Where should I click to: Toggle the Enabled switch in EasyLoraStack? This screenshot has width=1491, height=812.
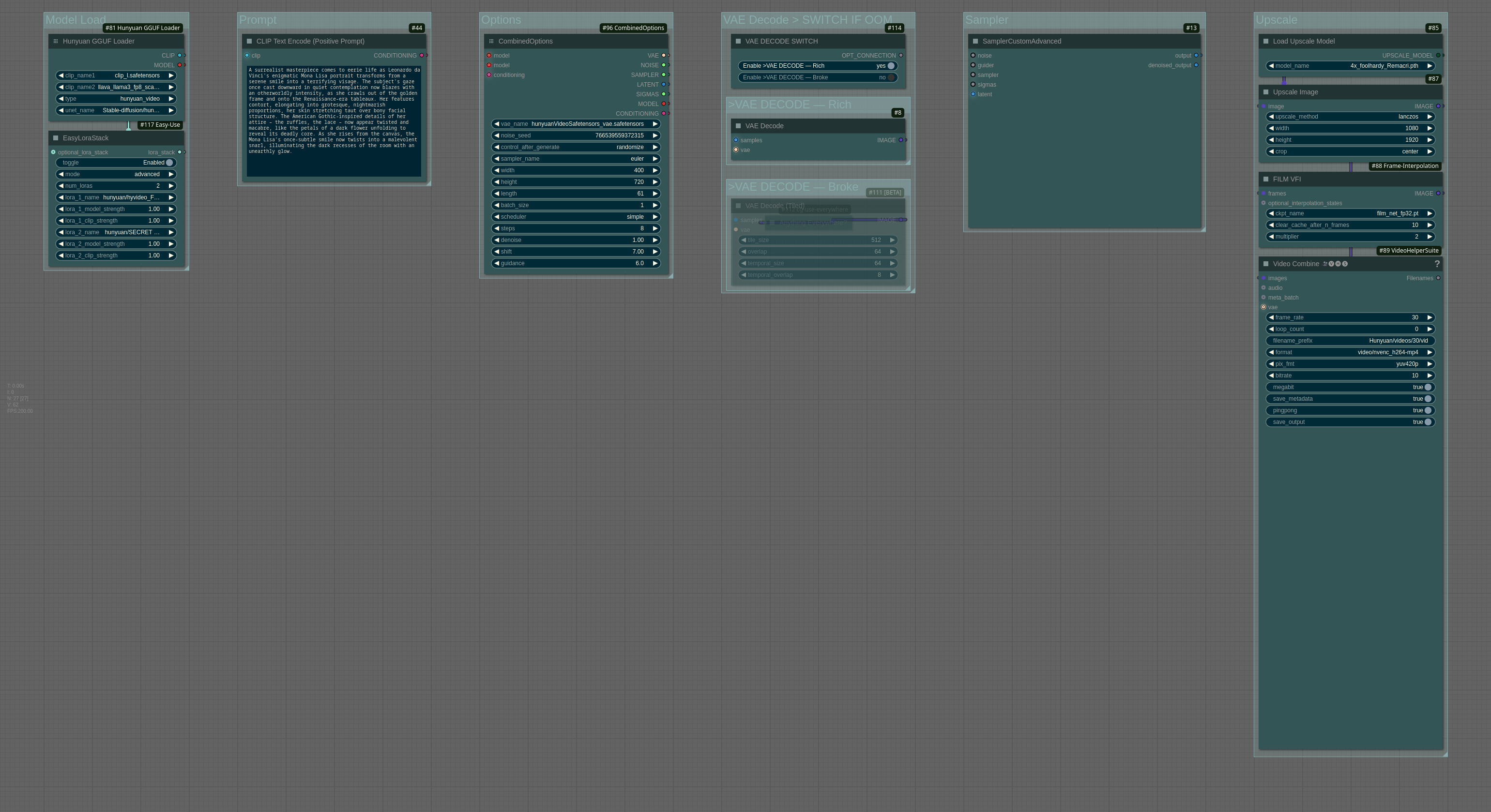coord(169,163)
